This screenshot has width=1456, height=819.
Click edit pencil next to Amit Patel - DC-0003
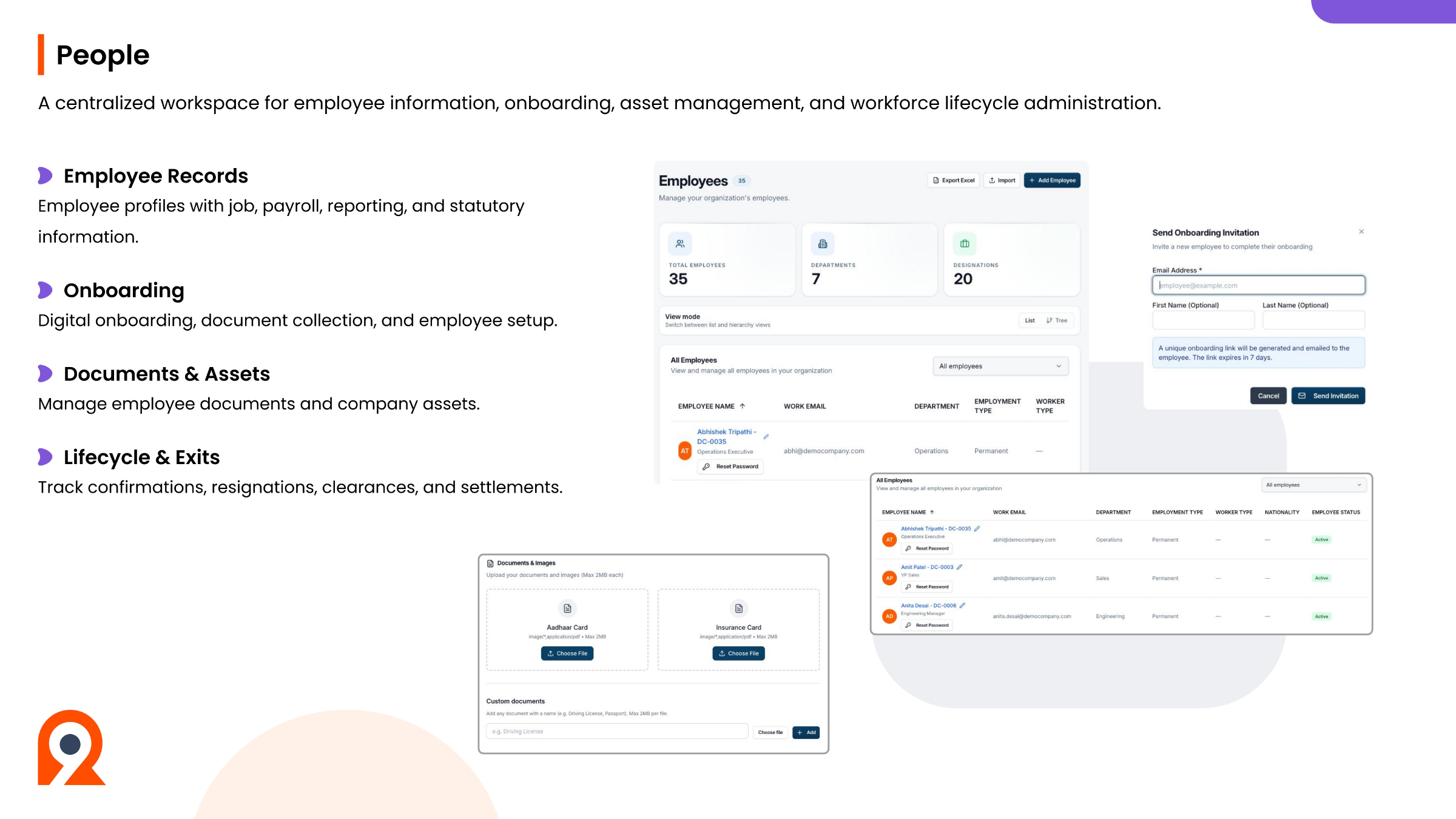click(x=960, y=567)
